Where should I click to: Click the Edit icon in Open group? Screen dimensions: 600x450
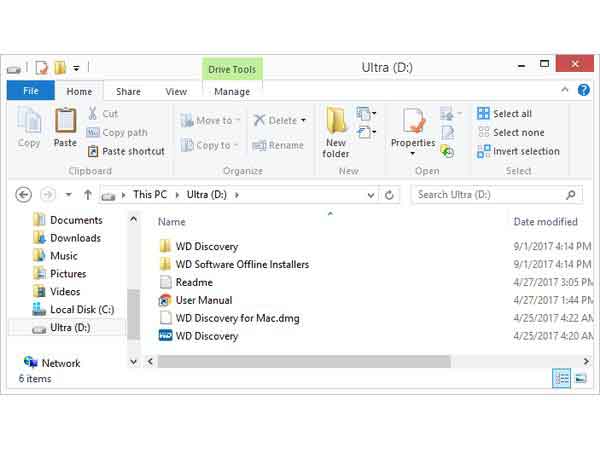pos(447,133)
